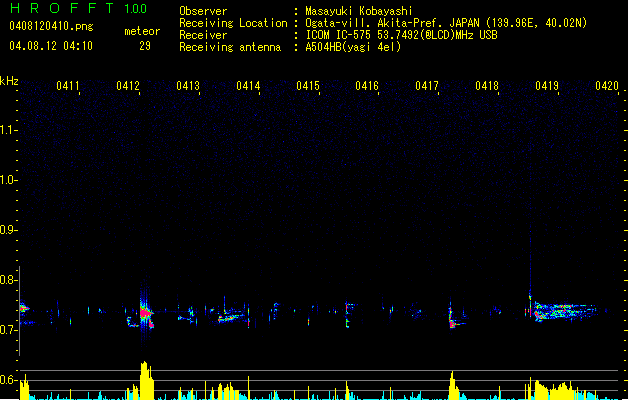This screenshot has width=629, height=400.
Task: Click the kHz axis unit label
Action: coord(9,81)
